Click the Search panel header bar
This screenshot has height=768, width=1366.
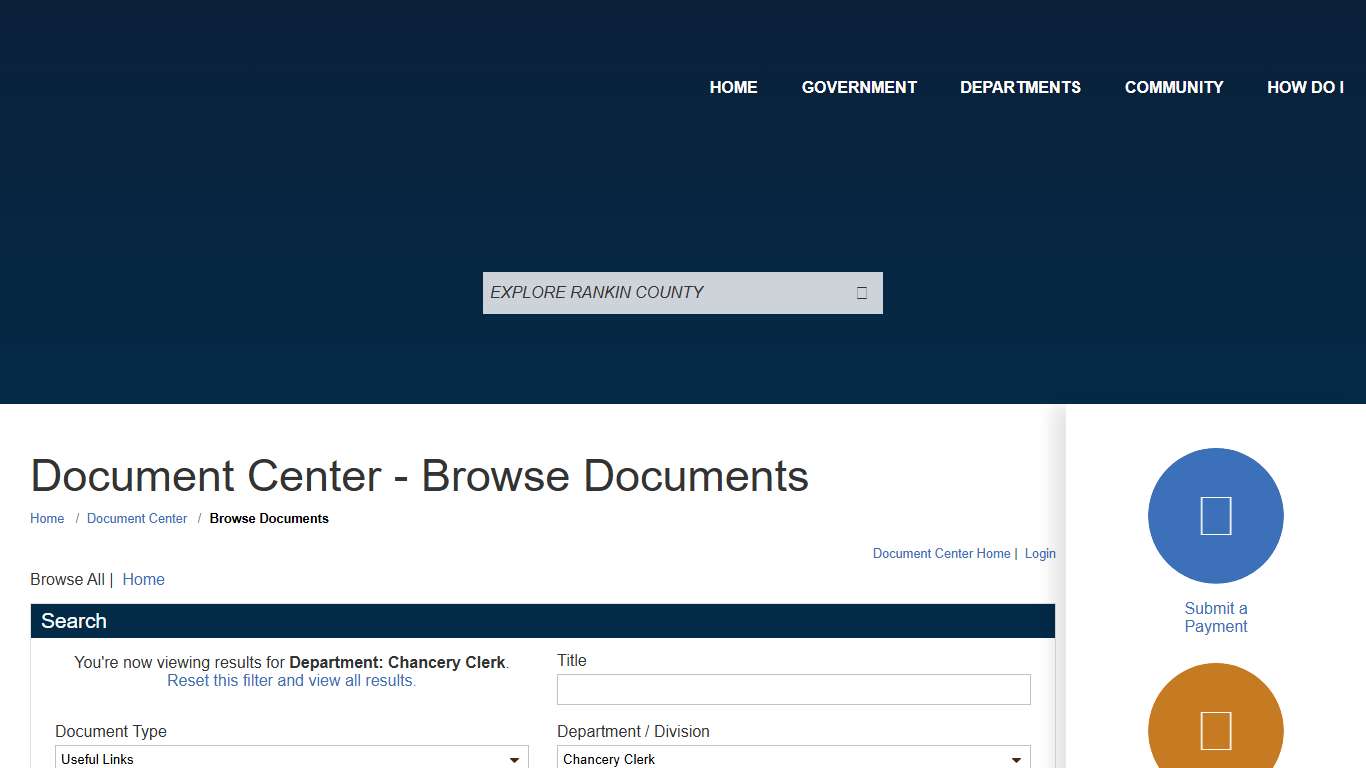[542, 621]
